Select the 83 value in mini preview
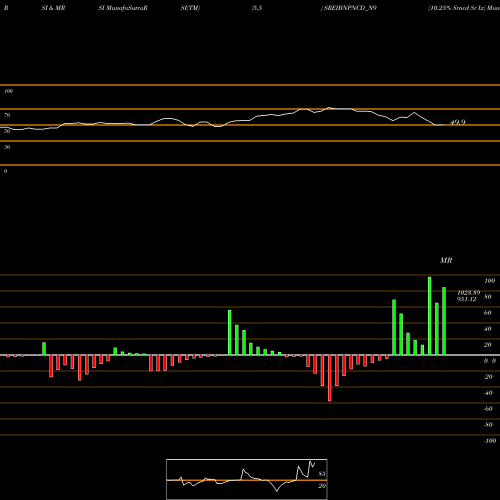The image size is (500, 500). [x=322, y=474]
